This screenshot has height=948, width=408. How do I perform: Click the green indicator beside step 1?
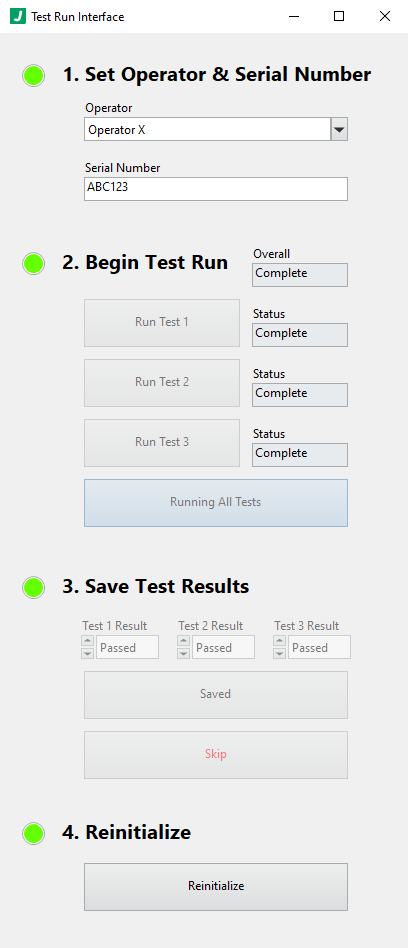click(x=34, y=76)
